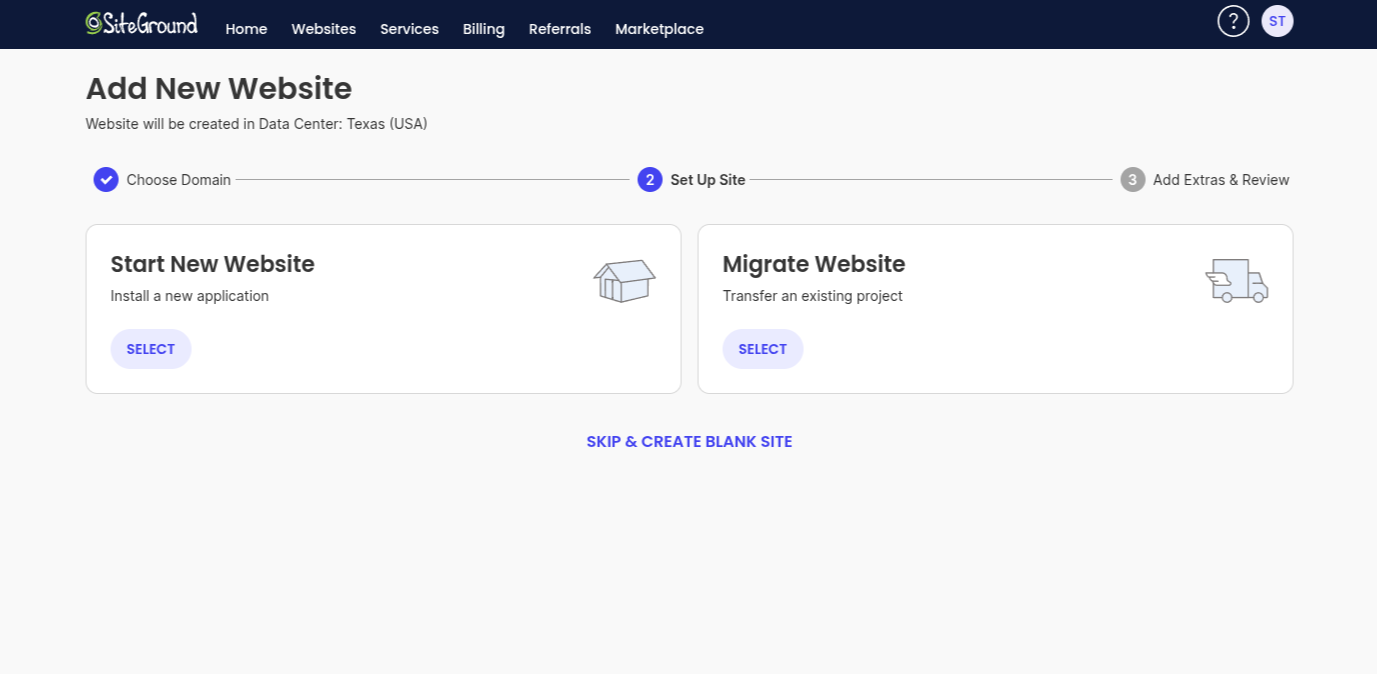Click the SiteGround logo
The image size is (1377, 674).
tap(141, 24)
